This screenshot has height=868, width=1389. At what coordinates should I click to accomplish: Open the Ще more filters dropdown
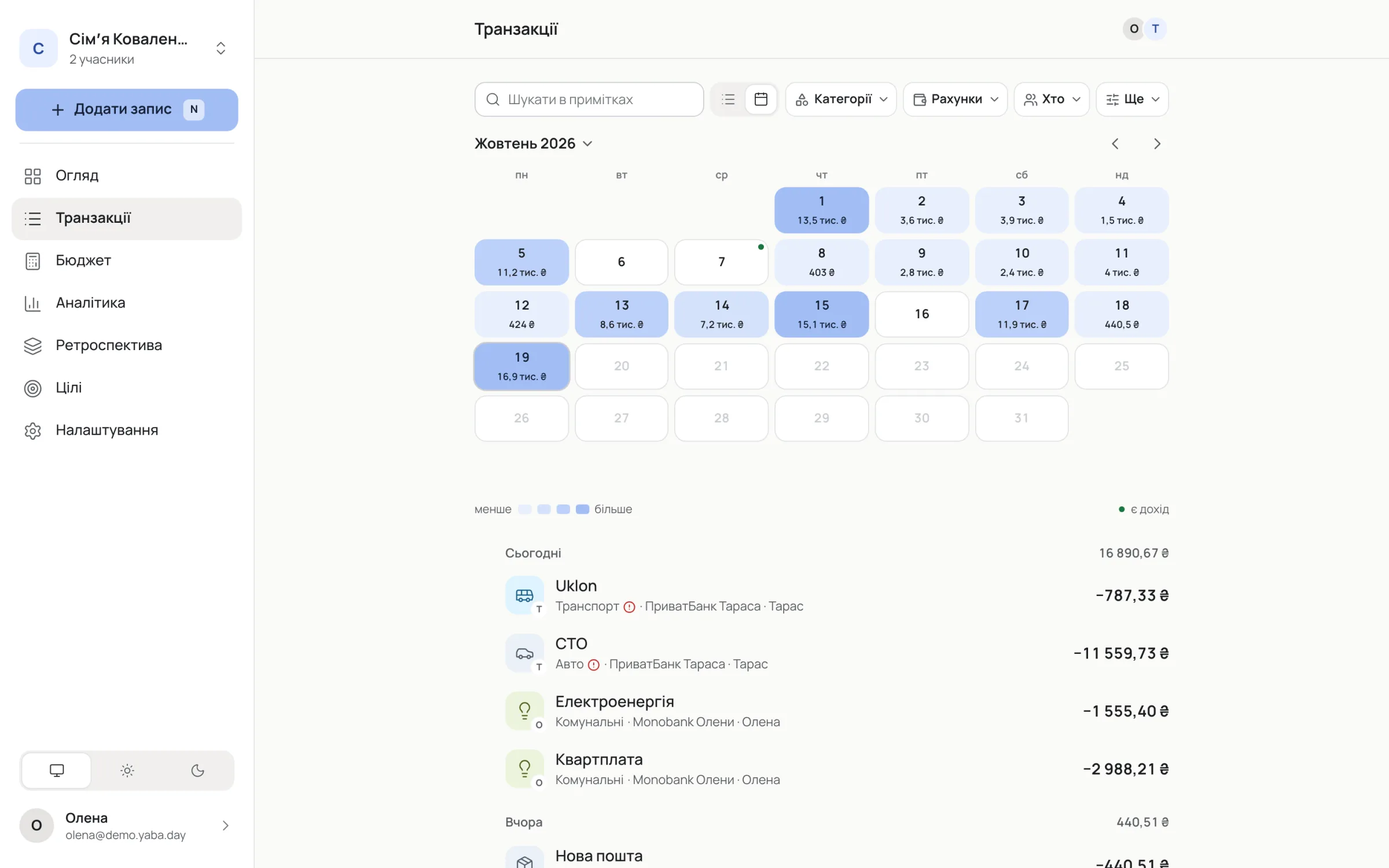coord(1132,100)
